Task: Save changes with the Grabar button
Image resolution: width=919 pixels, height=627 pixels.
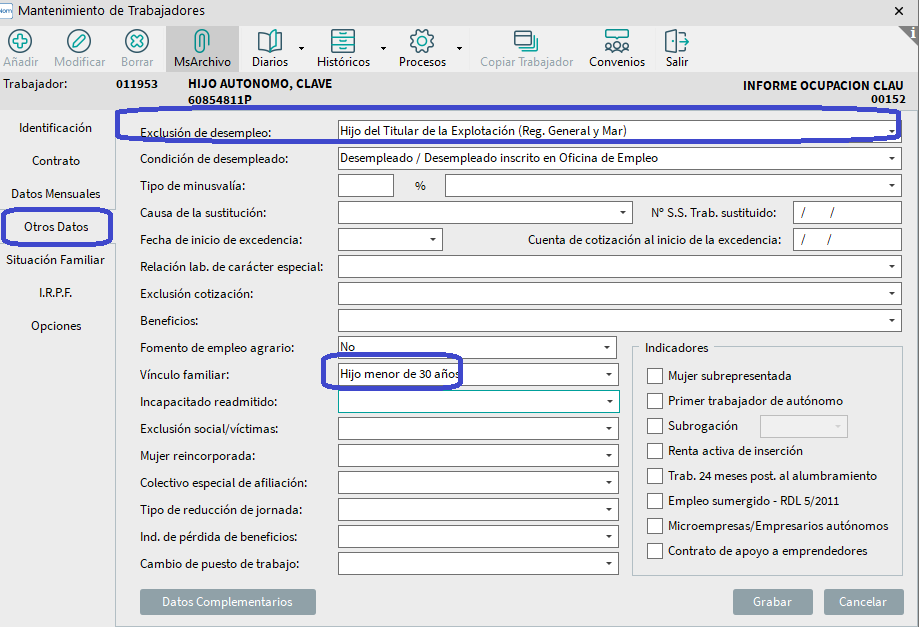Action: 772,602
